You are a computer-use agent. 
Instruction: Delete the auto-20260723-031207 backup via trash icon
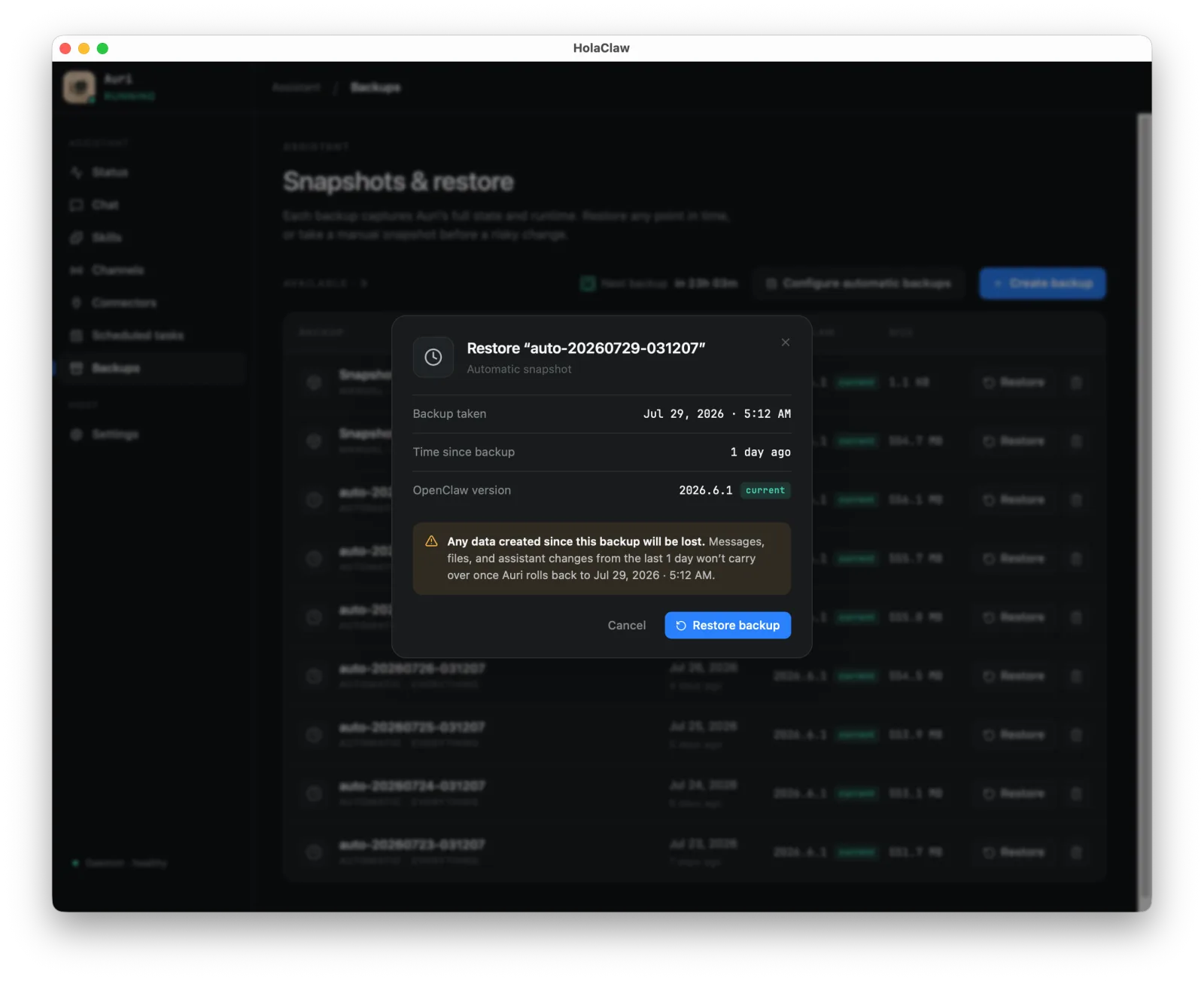click(x=1076, y=852)
